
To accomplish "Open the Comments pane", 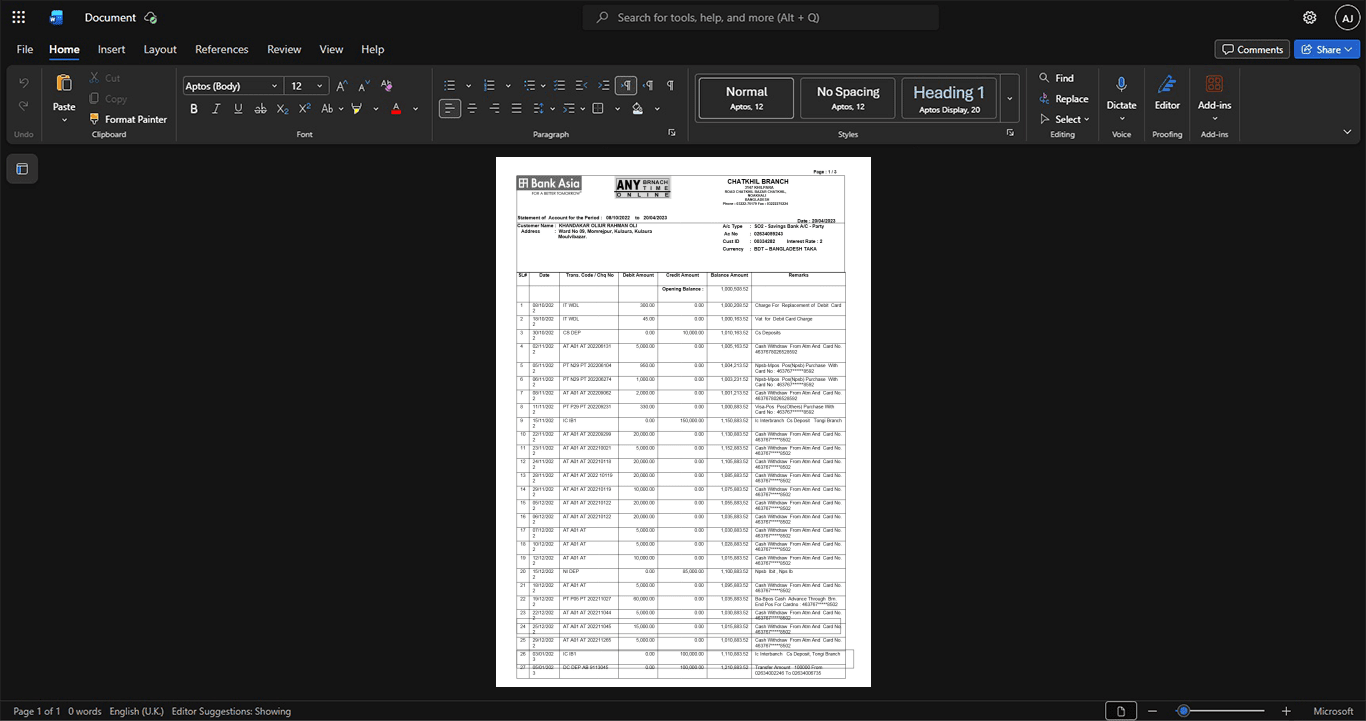I will pyautogui.click(x=1252, y=49).
